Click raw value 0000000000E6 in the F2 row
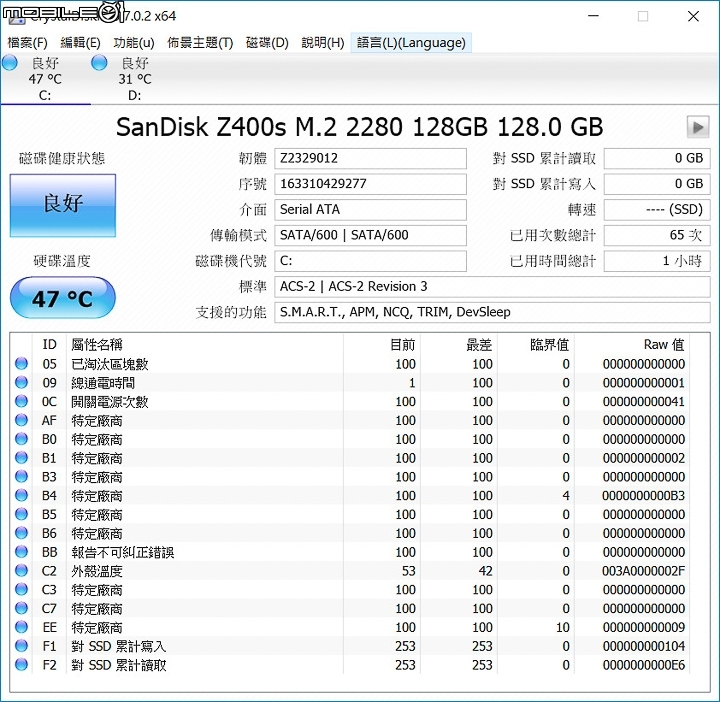Screen dimensions: 720x702 pyautogui.click(x=643, y=665)
